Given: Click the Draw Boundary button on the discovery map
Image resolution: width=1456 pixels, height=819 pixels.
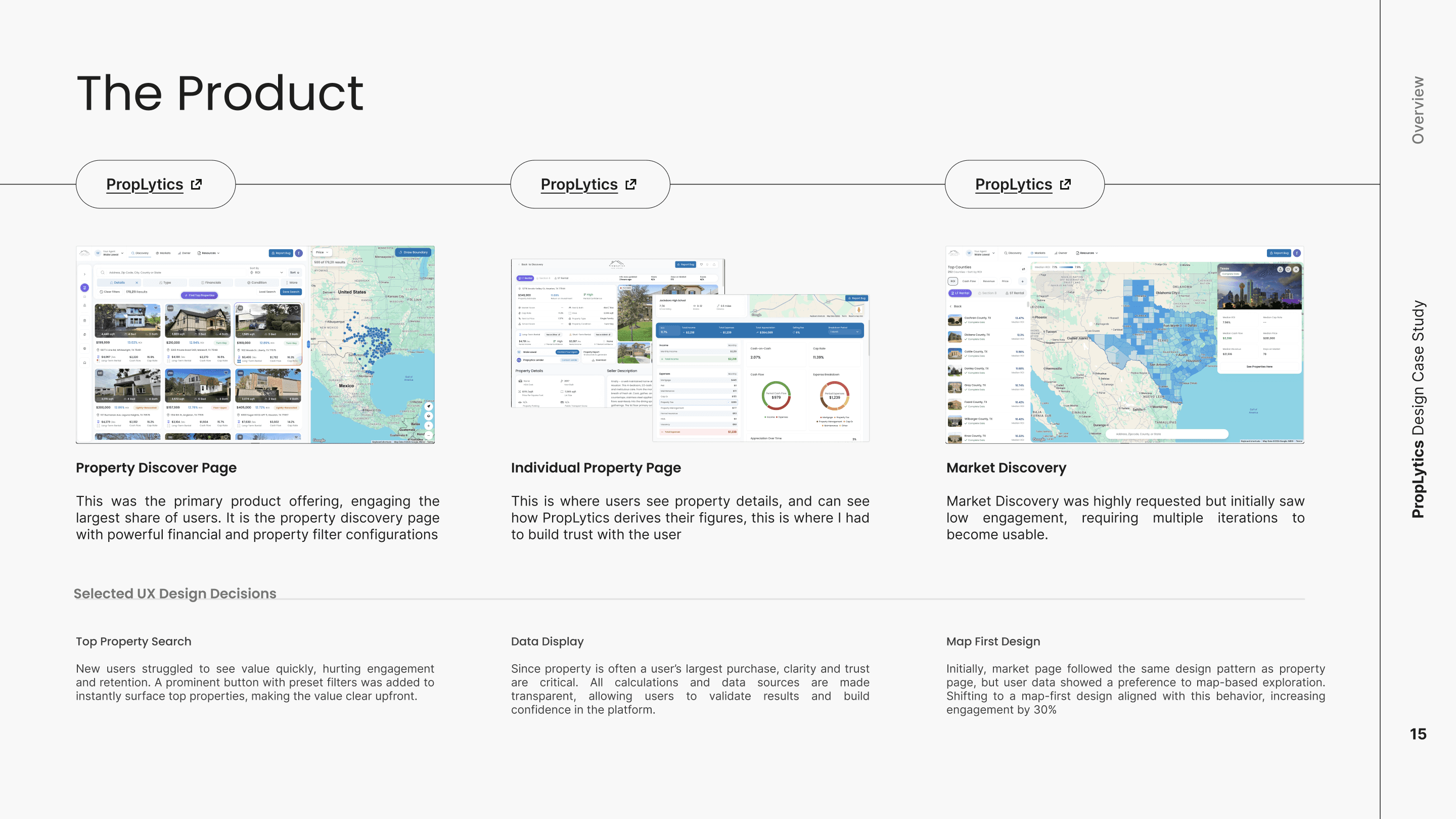Looking at the screenshot, I should 414,253.
